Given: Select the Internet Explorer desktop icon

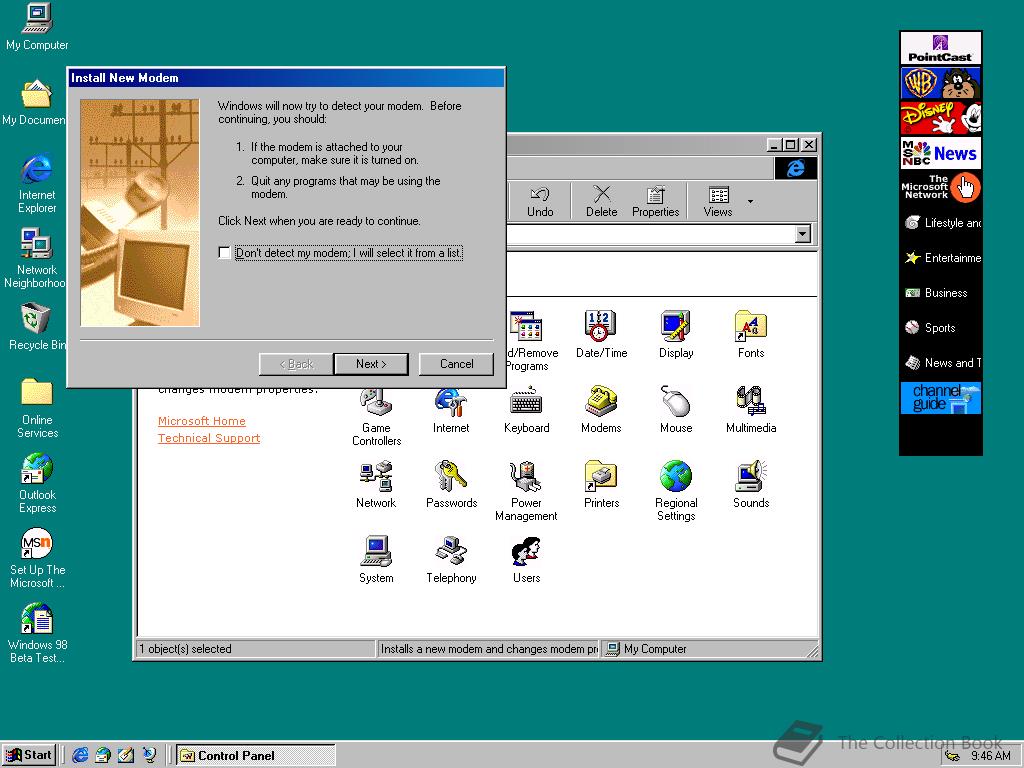Looking at the screenshot, I should coord(37,184).
